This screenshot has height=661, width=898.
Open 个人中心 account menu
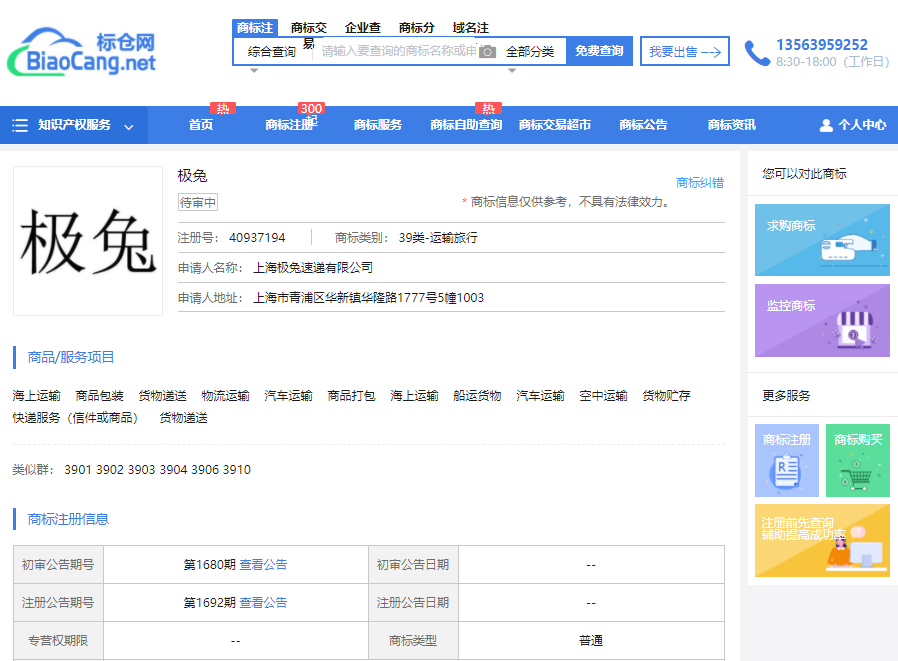point(853,125)
